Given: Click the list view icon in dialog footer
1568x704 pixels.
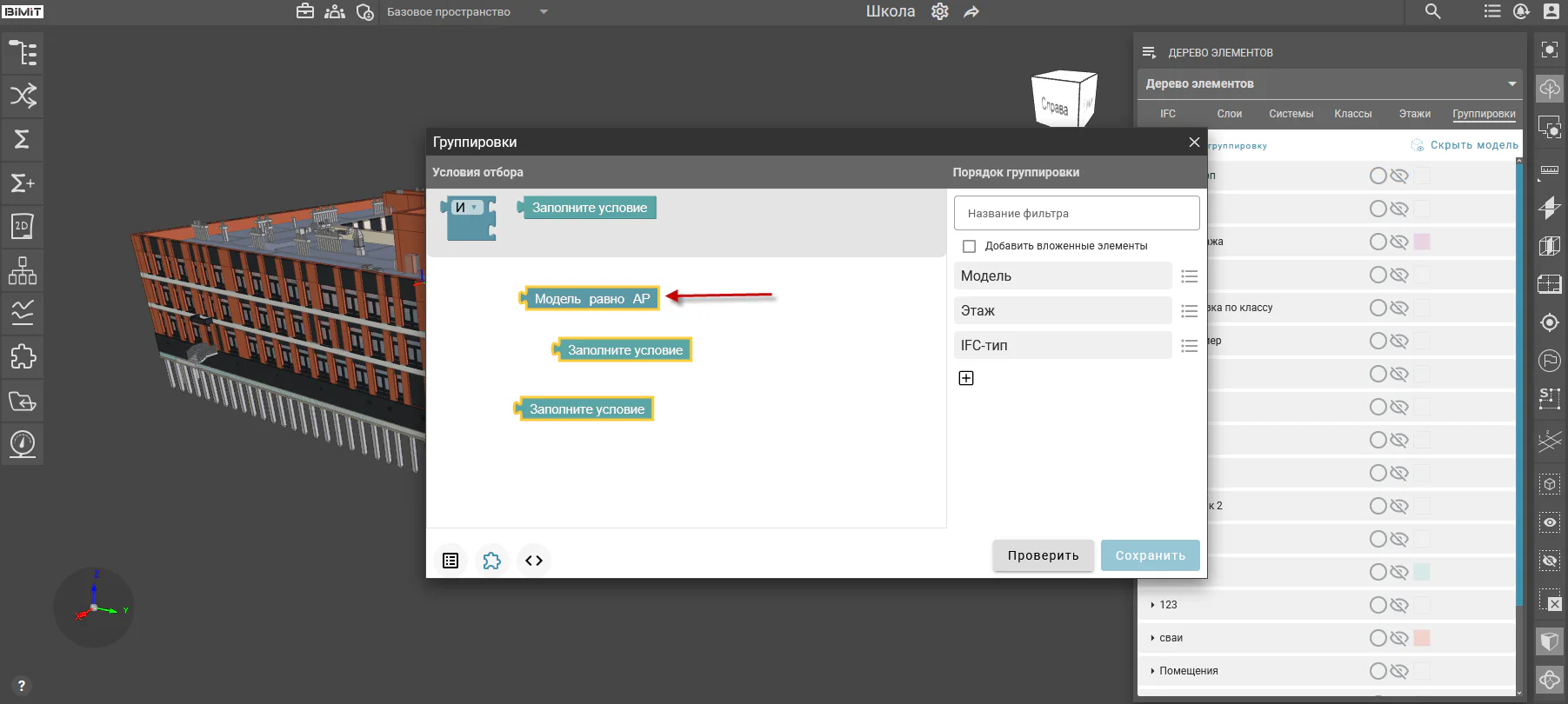Looking at the screenshot, I should (x=450, y=561).
